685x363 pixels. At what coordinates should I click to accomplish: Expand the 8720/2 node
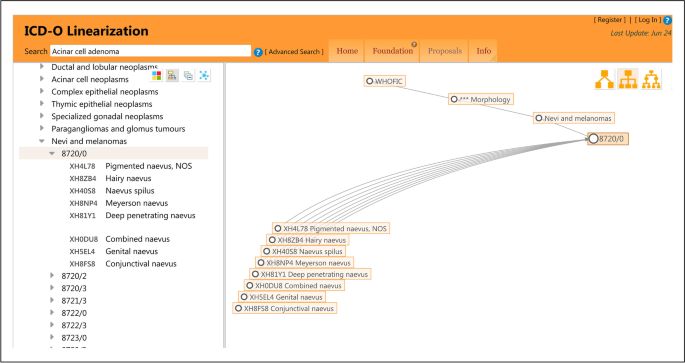[52, 276]
